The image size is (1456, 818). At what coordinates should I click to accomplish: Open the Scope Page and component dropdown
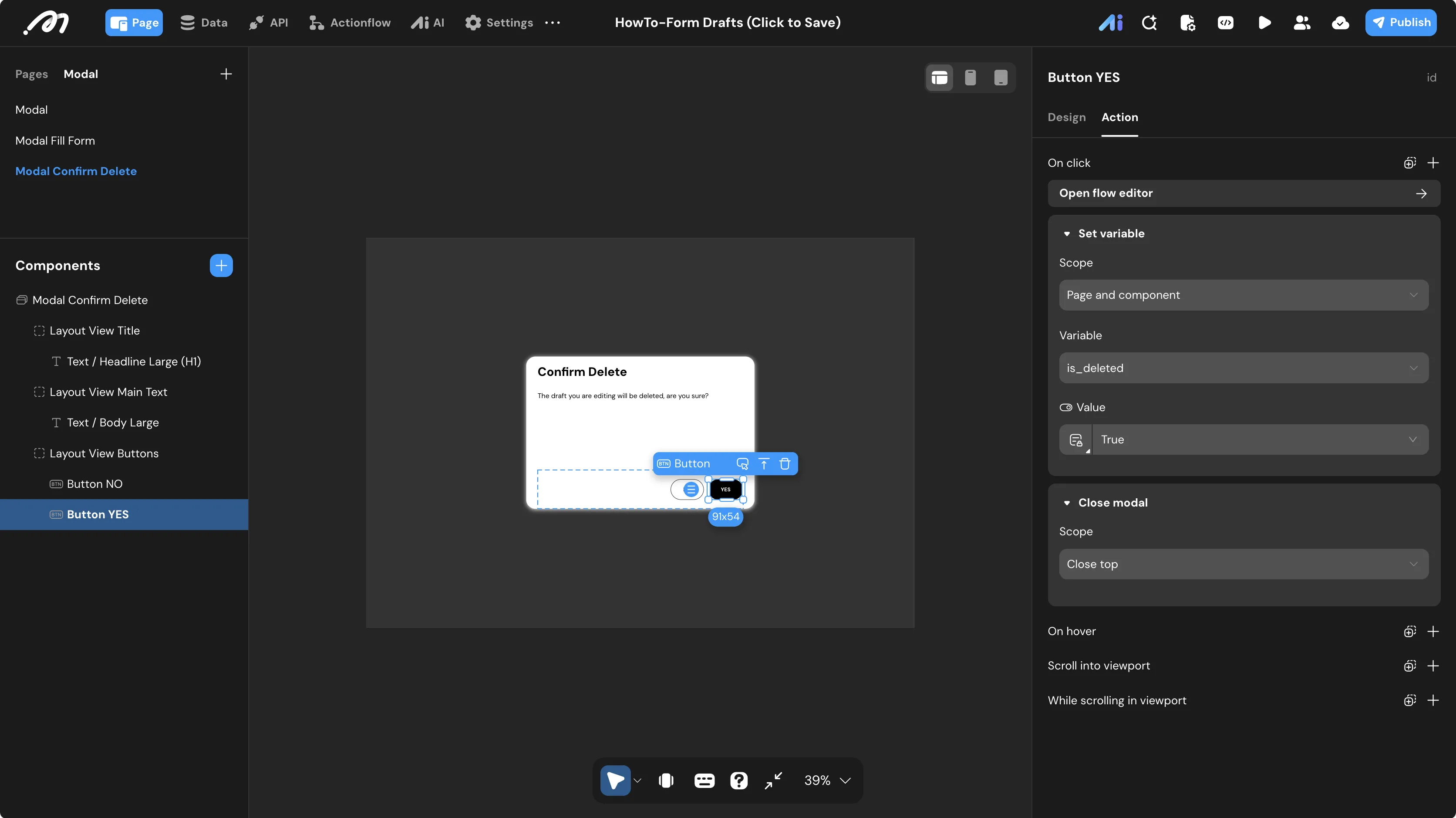click(x=1244, y=295)
